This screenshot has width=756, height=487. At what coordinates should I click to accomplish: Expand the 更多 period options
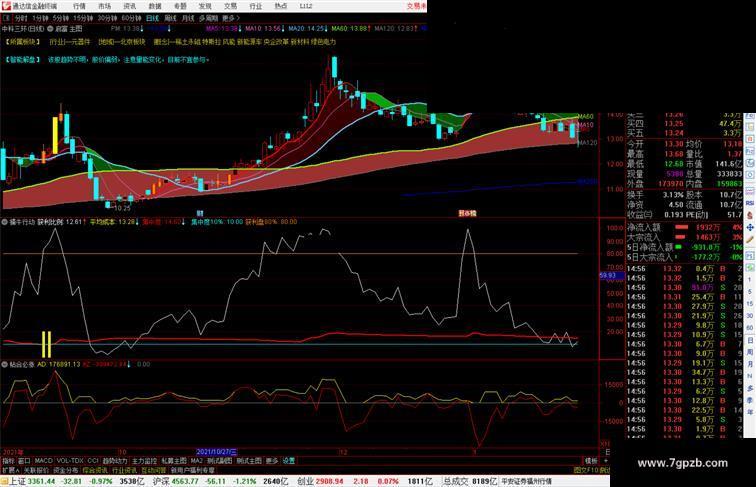[x=230, y=18]
